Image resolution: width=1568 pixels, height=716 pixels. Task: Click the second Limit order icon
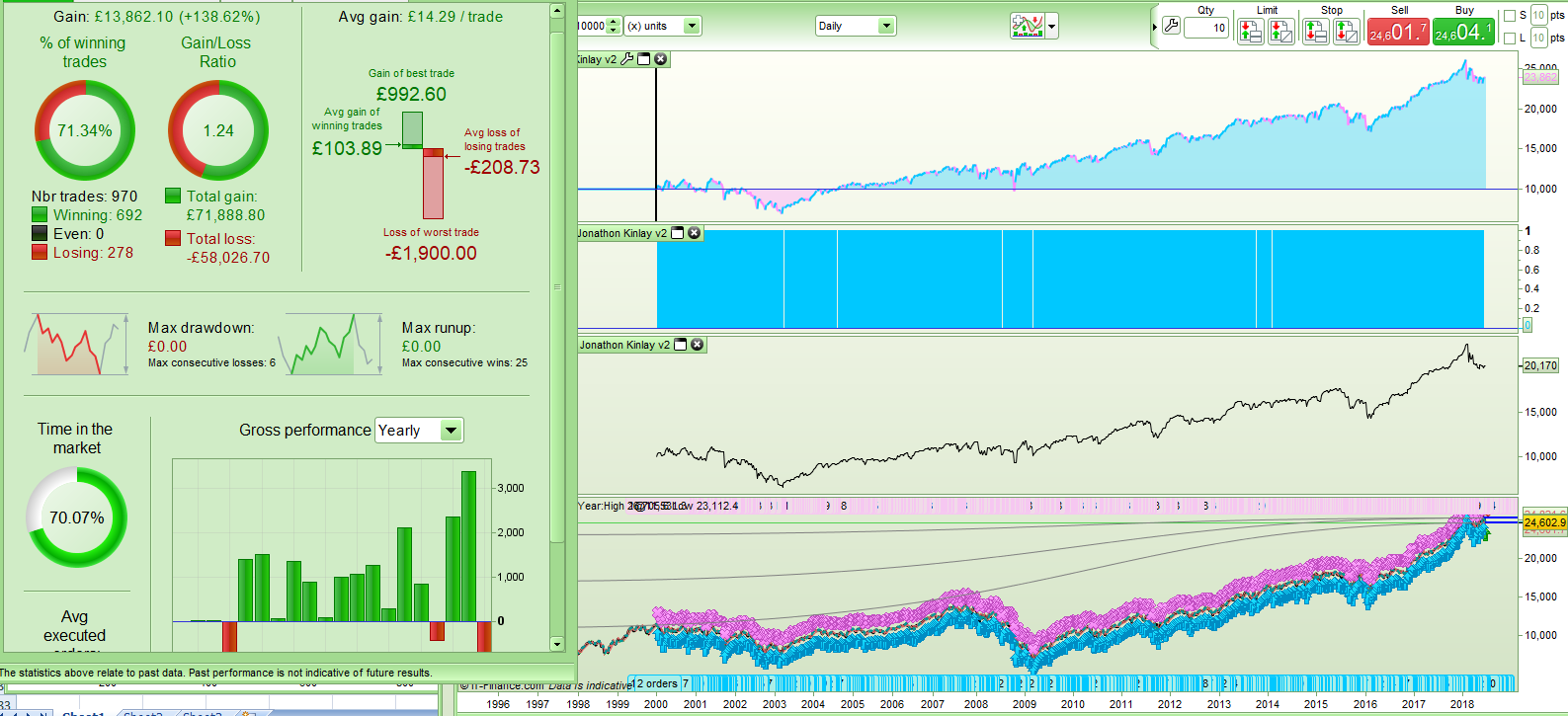tap(1281, 32)
